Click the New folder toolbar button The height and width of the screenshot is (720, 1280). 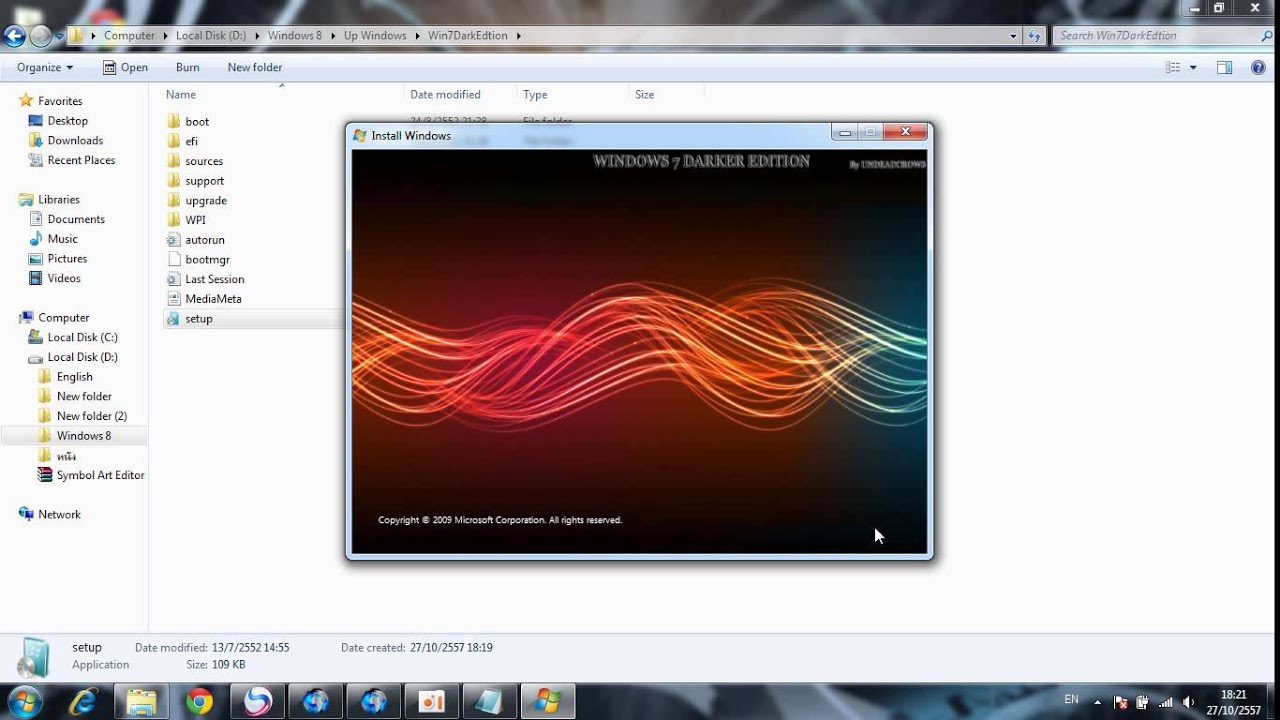click(x=254, y=67)
